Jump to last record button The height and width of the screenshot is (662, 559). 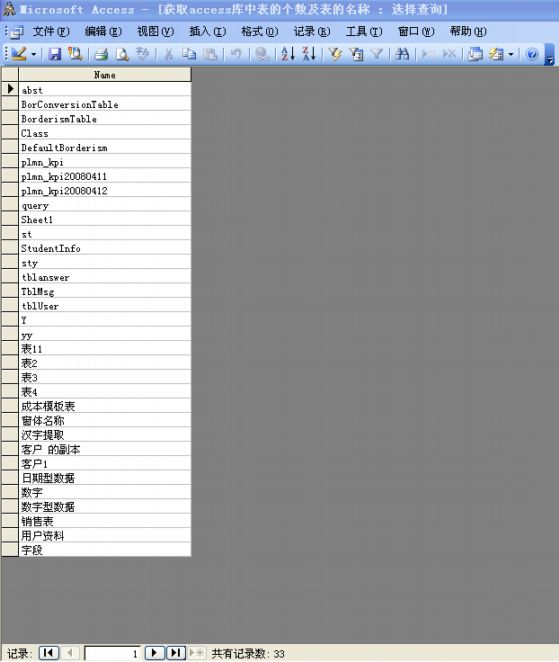click(176, 653)
